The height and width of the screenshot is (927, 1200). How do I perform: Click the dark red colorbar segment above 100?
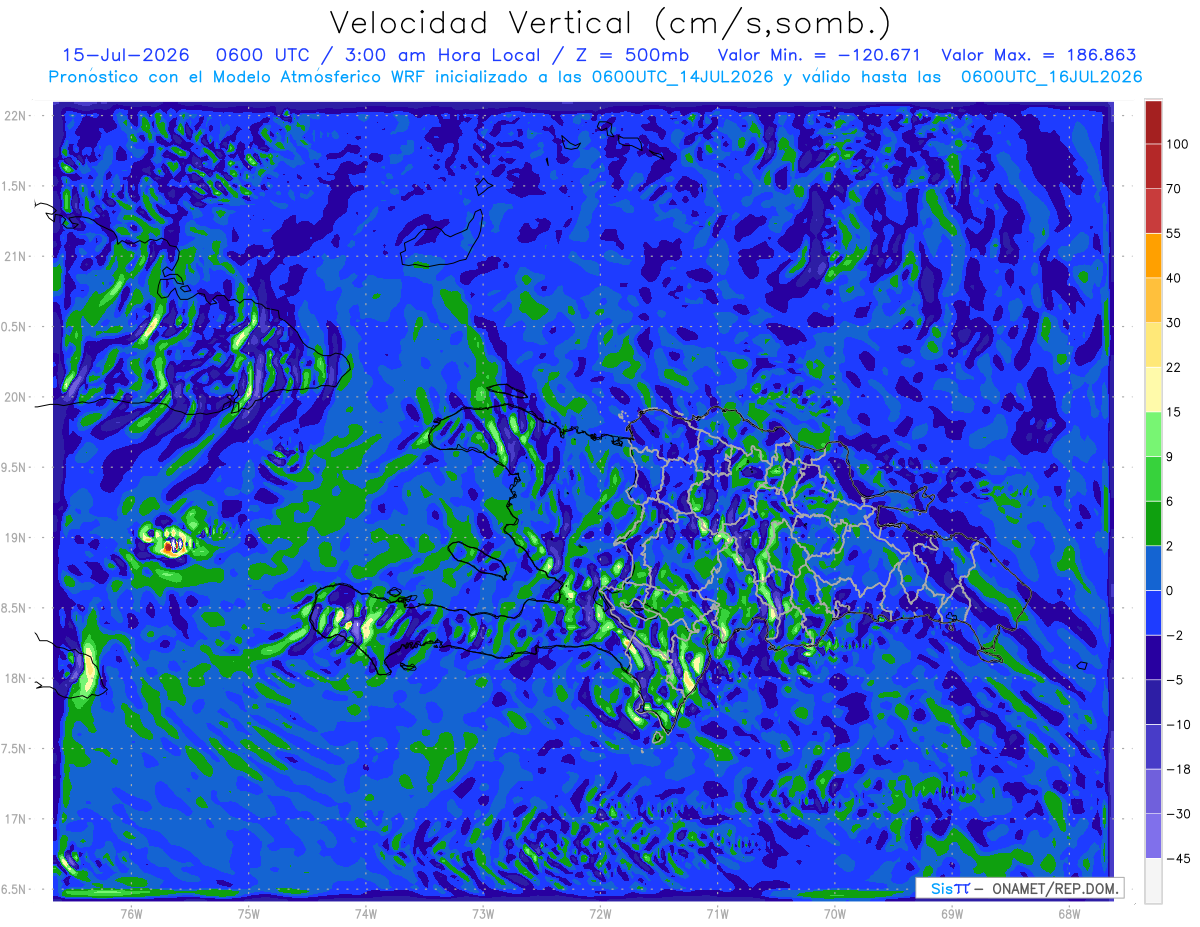tap(1153, 121)
